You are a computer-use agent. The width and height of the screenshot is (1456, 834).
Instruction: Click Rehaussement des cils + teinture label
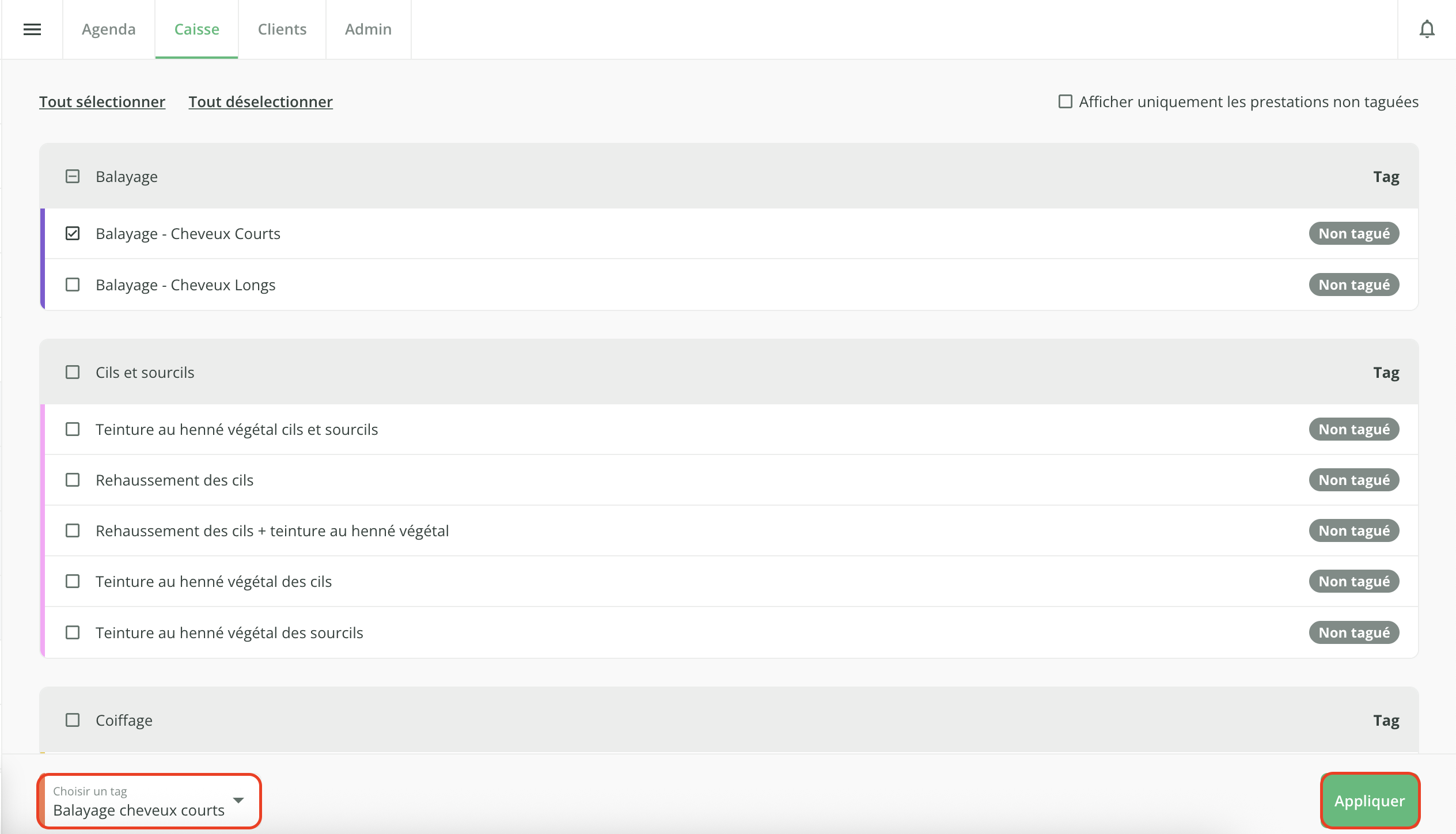click(x=272, y=531)
